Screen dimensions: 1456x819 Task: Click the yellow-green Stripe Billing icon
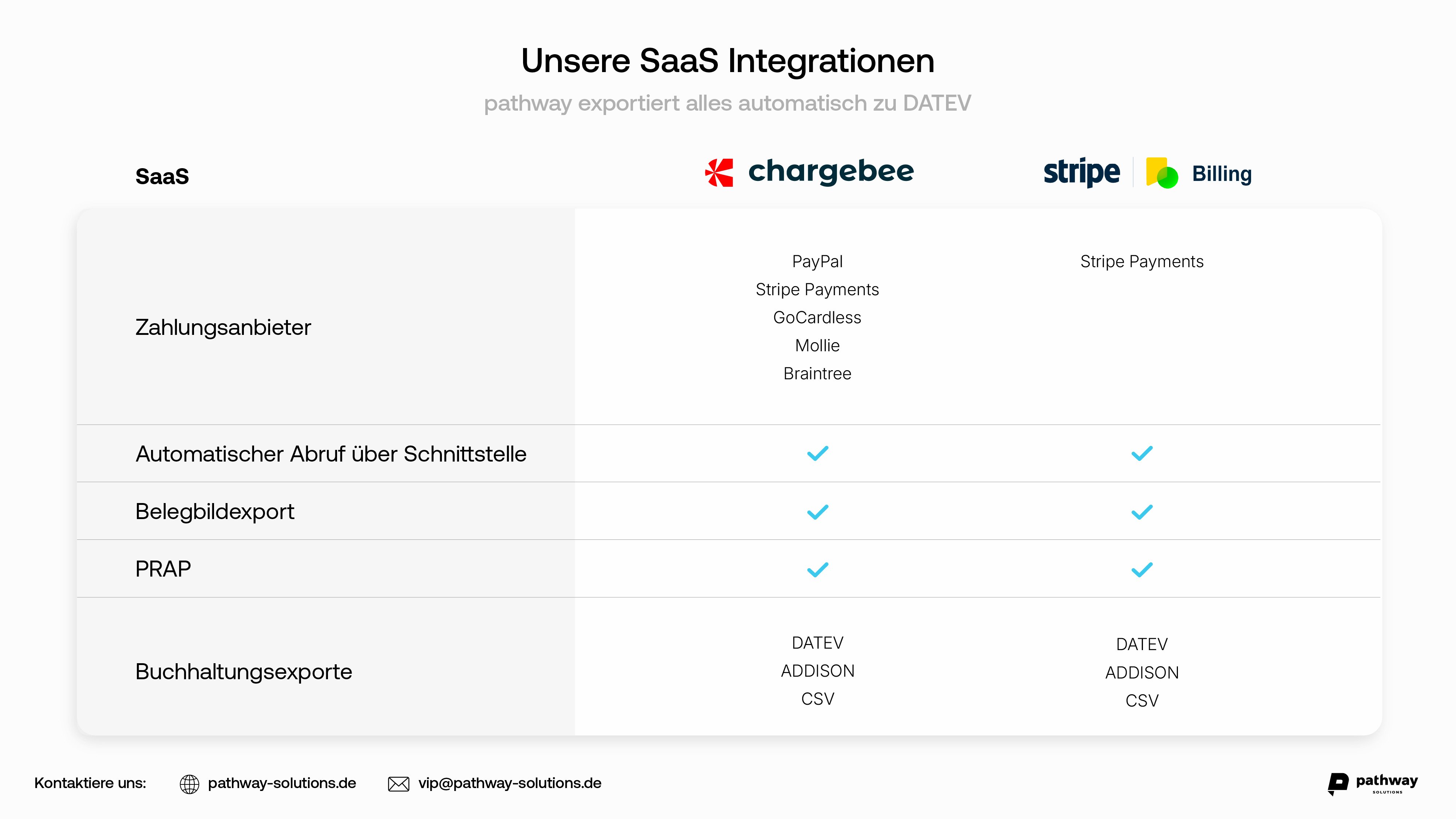point(1162,173)
